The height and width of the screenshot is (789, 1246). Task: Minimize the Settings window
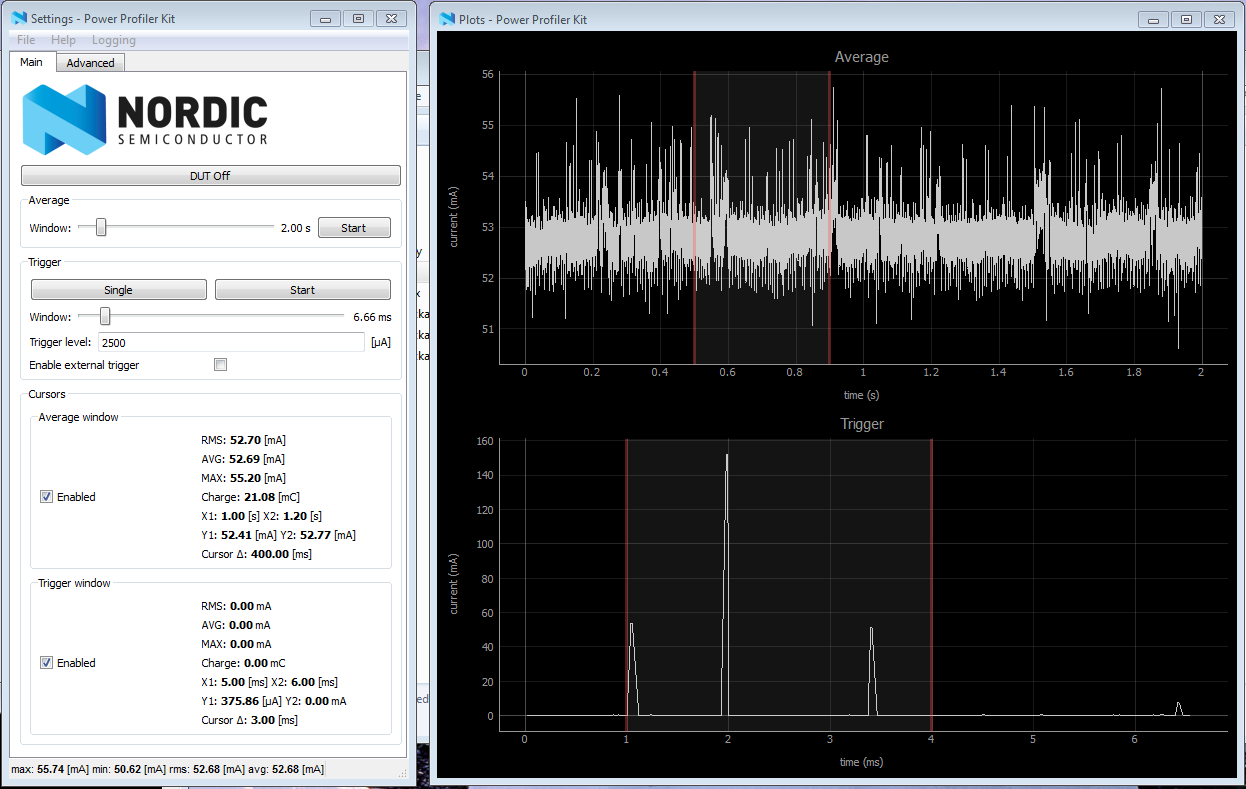point(325,18)
